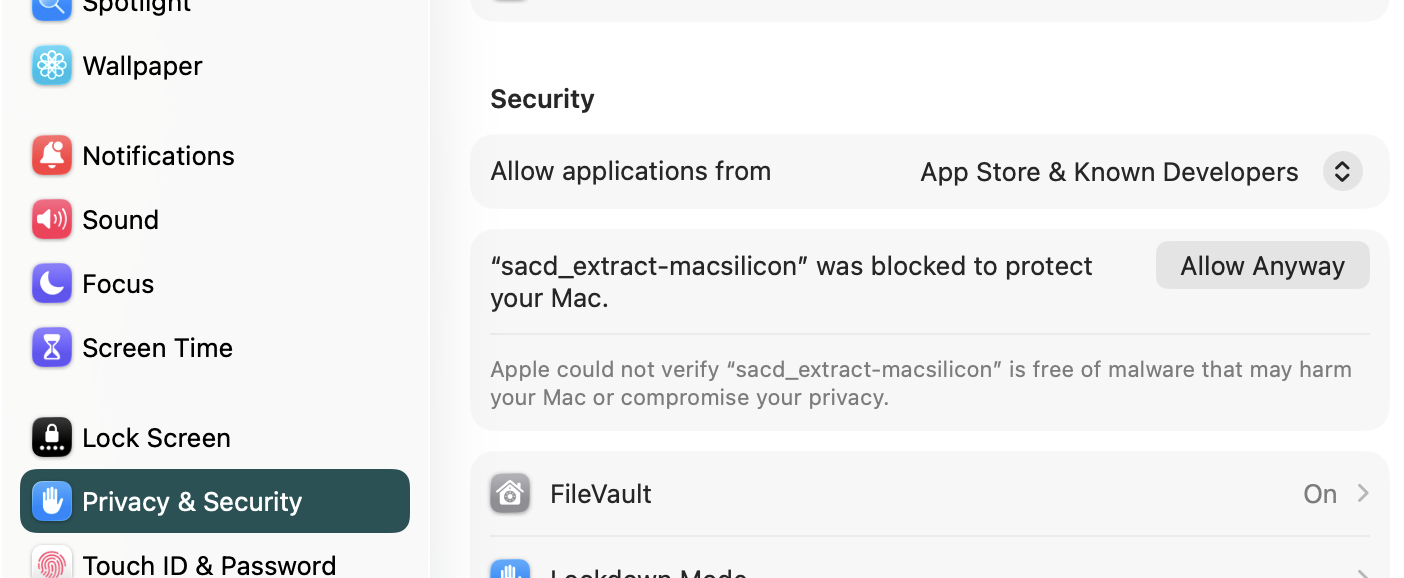Click the Sound speaker icon
Viewport: 1404px width, 578px height.
(52, 220)
